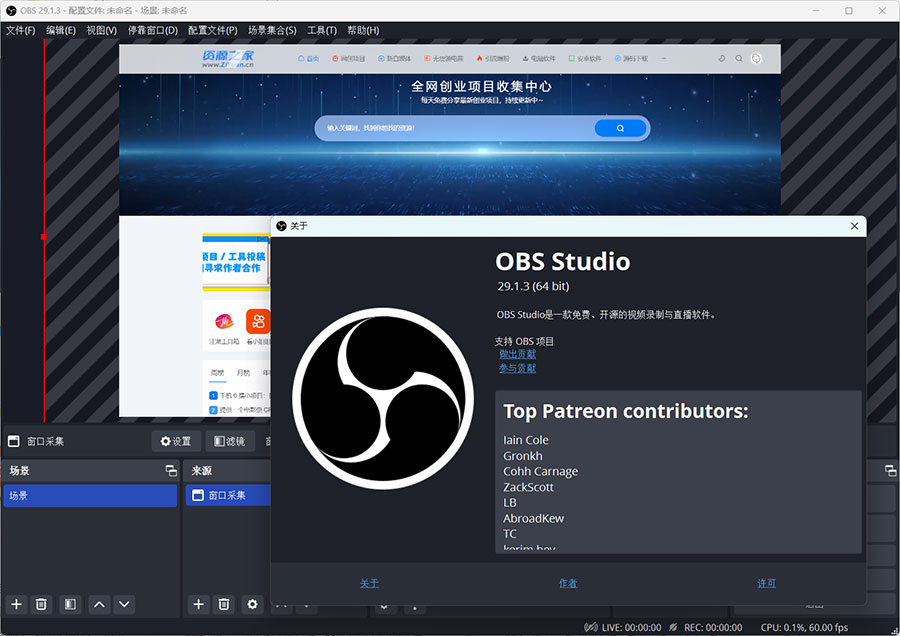Delete the selected scene using trash icon
The image size is (900, 636).
point(41,604)
